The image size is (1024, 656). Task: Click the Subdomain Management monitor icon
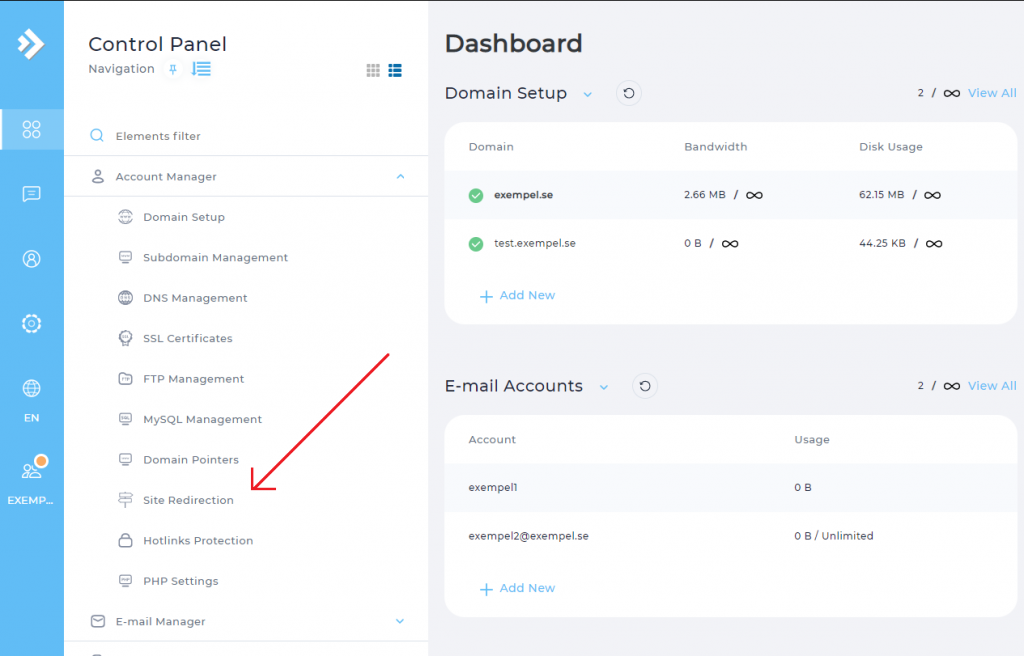tap(125, 257)
